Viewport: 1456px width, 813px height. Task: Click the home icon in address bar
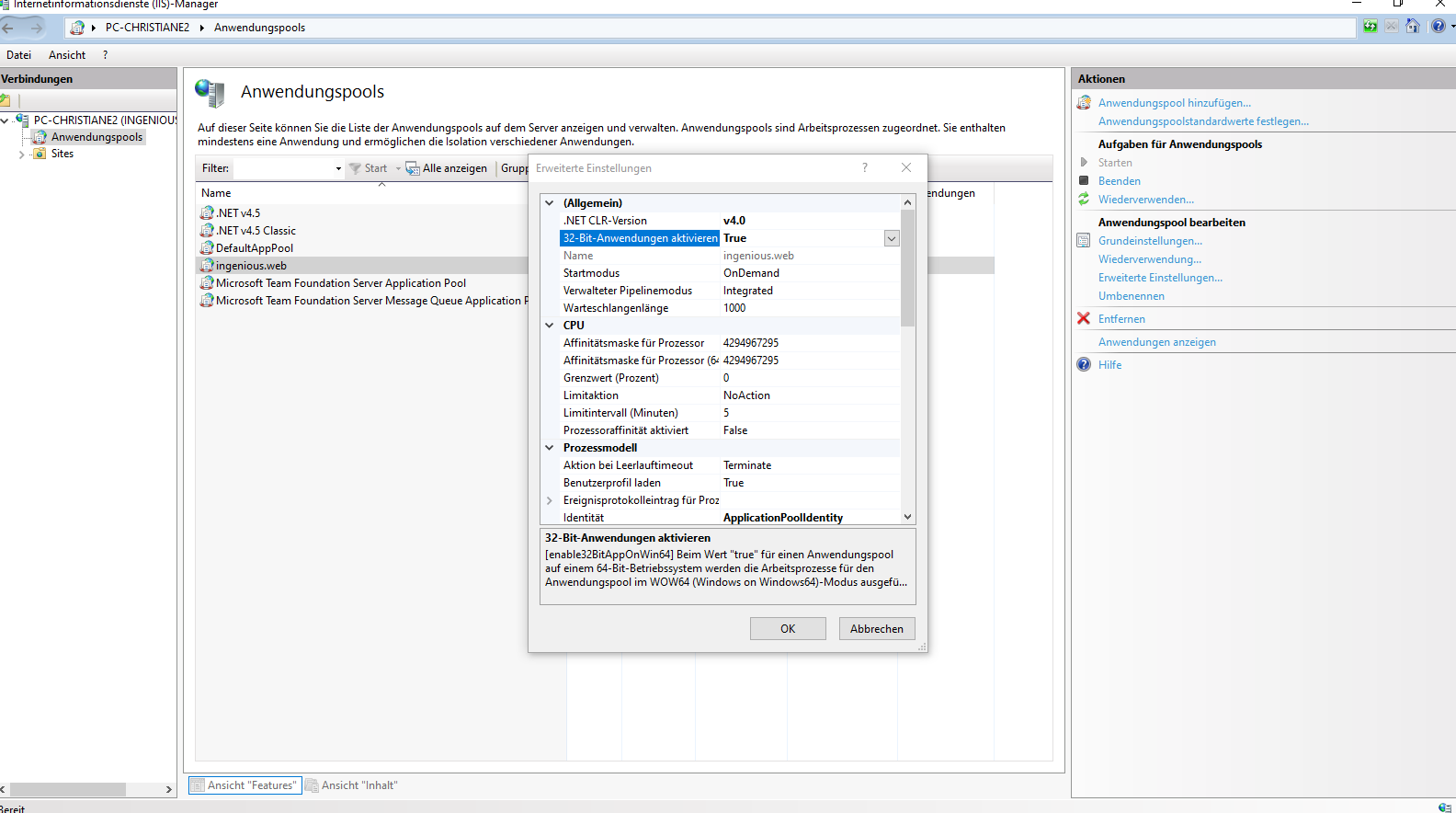point(1413,27)
